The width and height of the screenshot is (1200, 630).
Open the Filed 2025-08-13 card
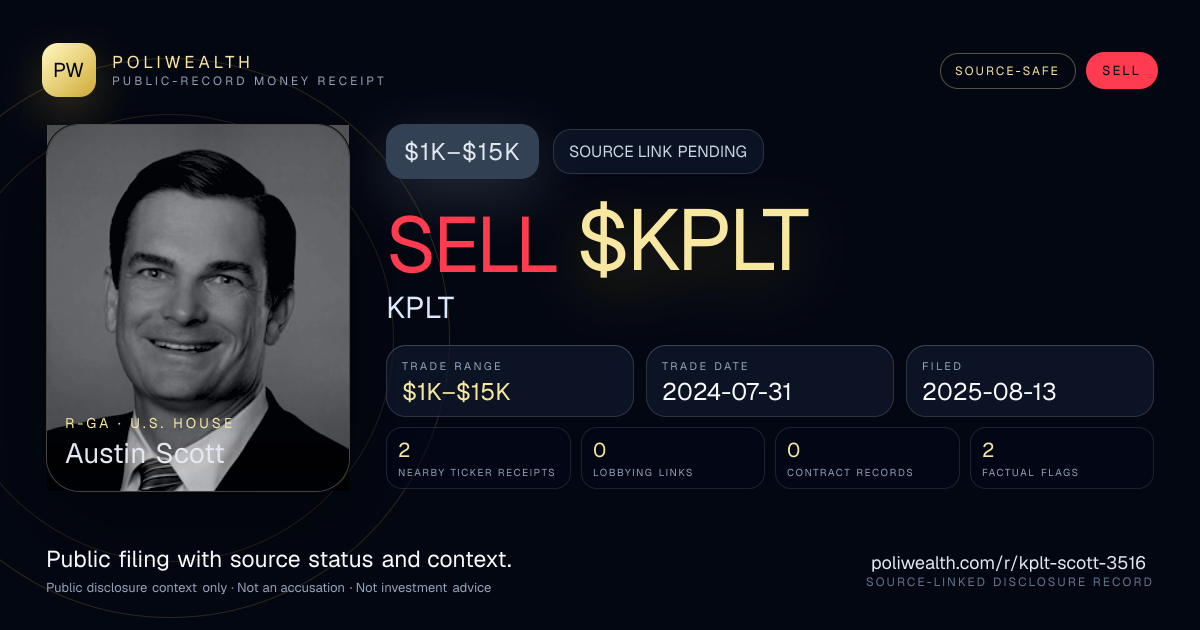(x=1030, y=381)
